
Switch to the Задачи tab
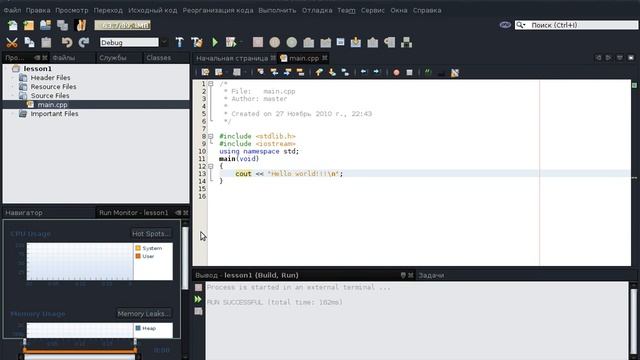point(431,276)
